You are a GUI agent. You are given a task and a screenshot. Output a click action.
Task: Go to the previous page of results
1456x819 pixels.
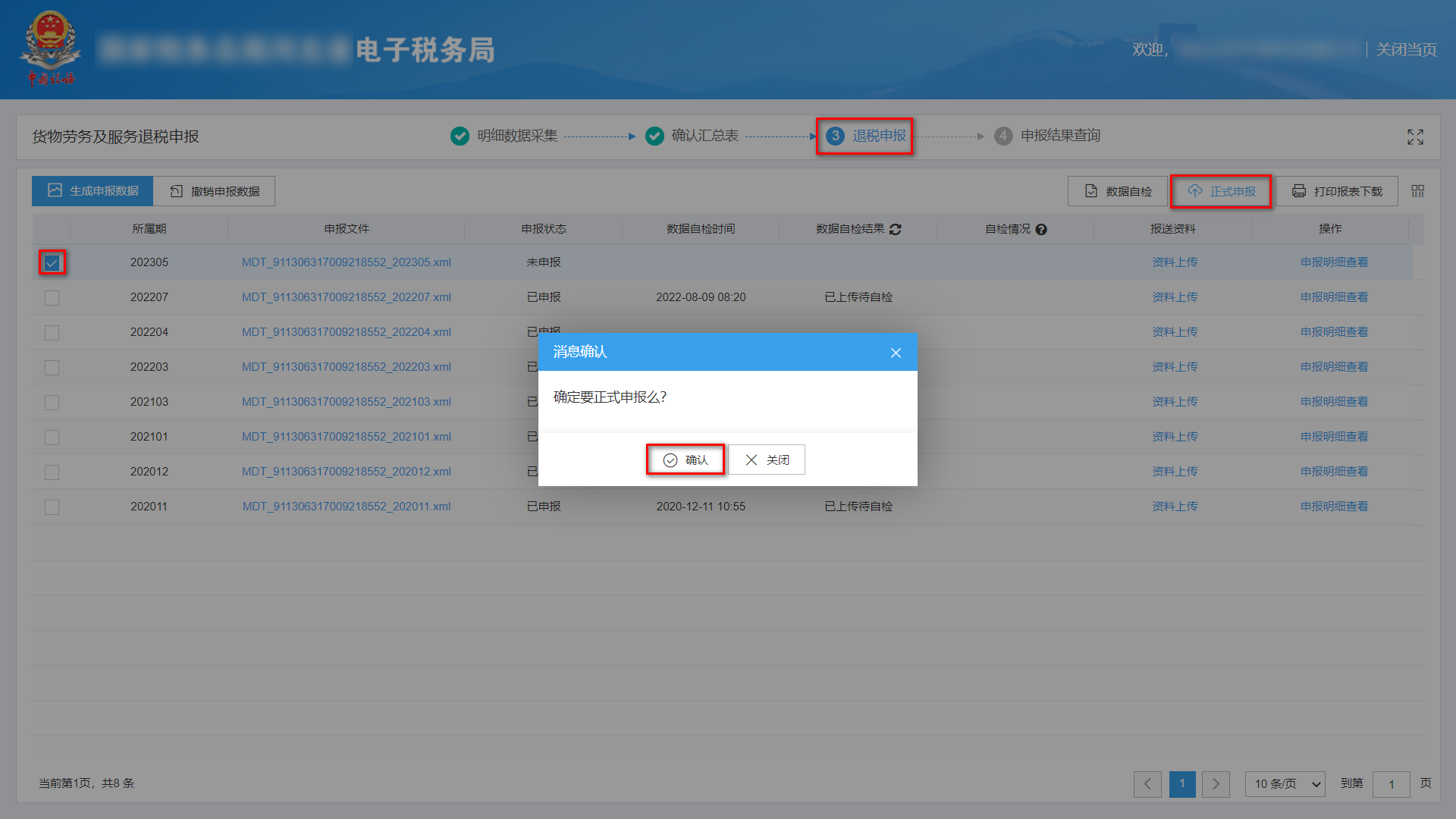coord(1147,784)
